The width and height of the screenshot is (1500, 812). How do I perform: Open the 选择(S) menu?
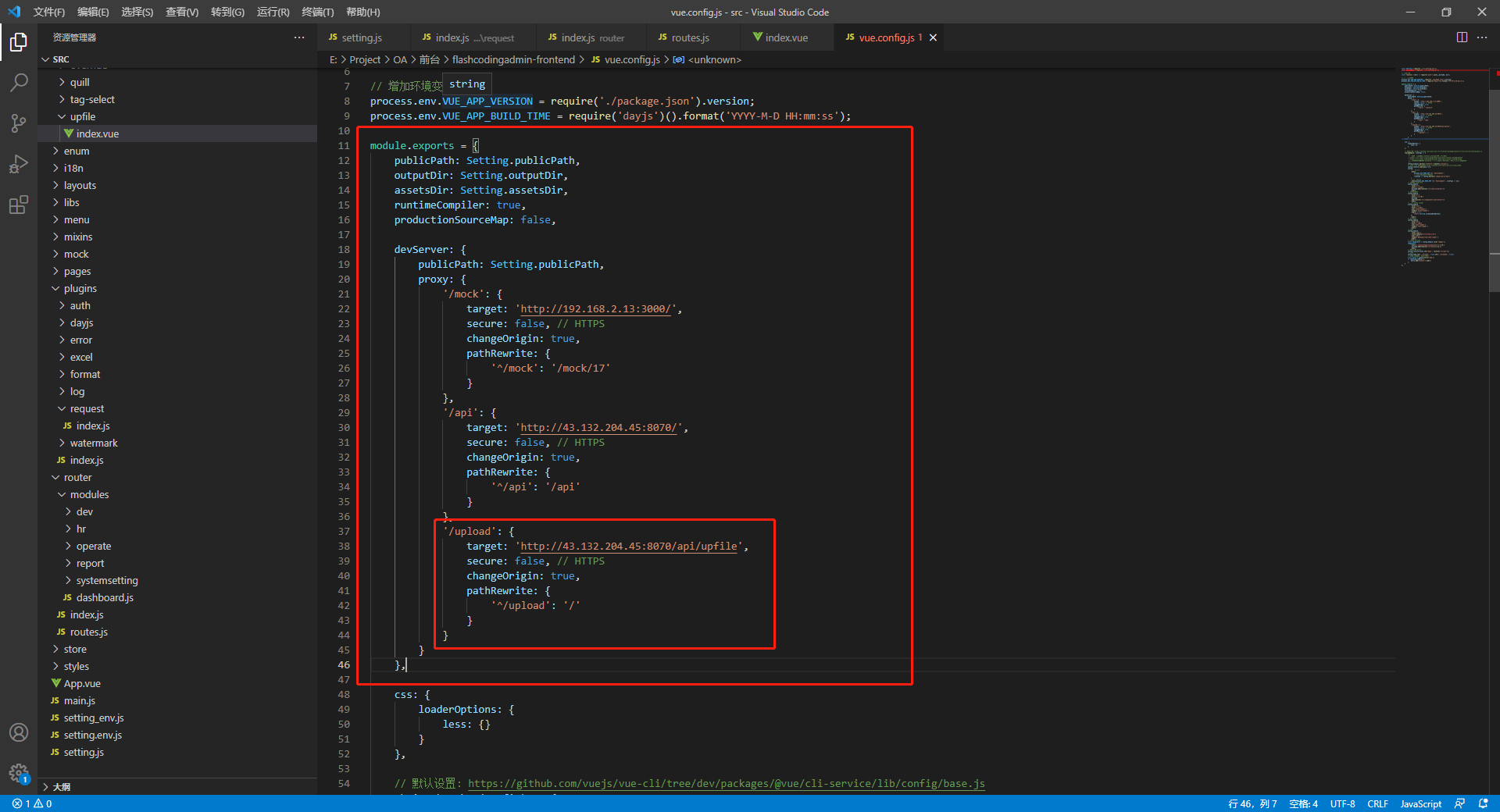[137, 12]
